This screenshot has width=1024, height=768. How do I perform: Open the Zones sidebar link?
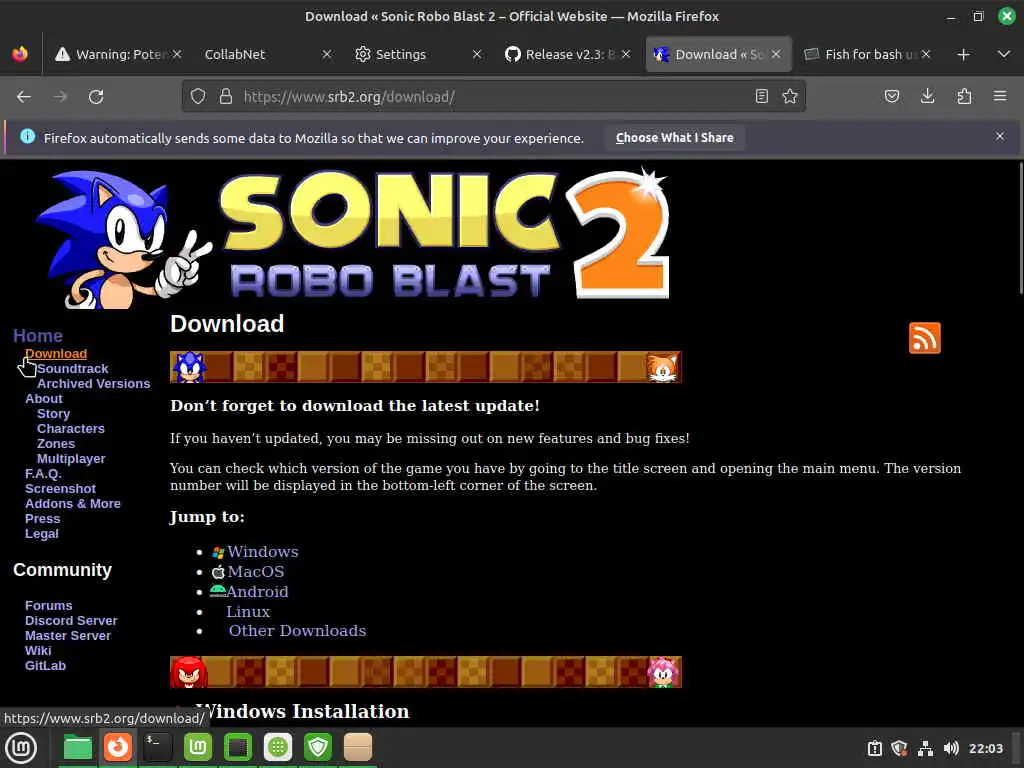56,443
